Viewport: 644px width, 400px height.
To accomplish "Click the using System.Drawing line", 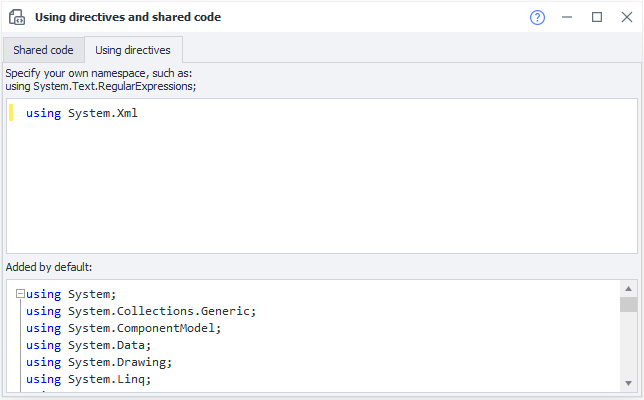I will pos(99,362).
